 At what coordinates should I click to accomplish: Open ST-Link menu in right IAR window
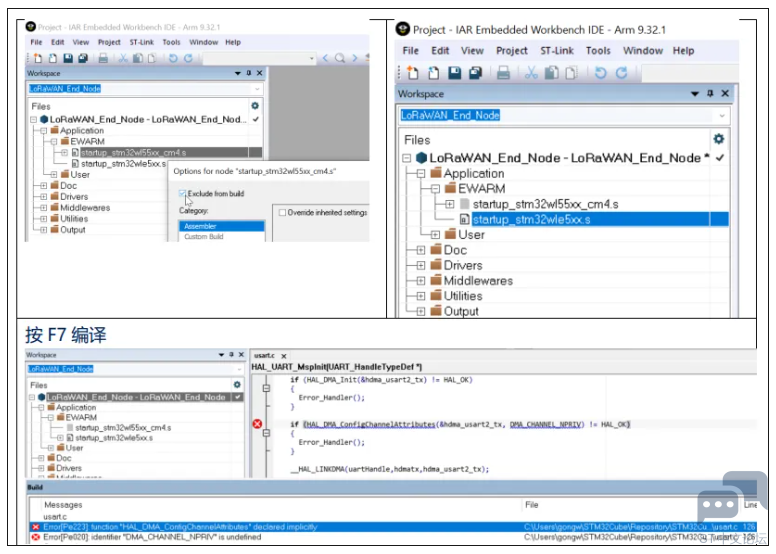coord(557,50)
